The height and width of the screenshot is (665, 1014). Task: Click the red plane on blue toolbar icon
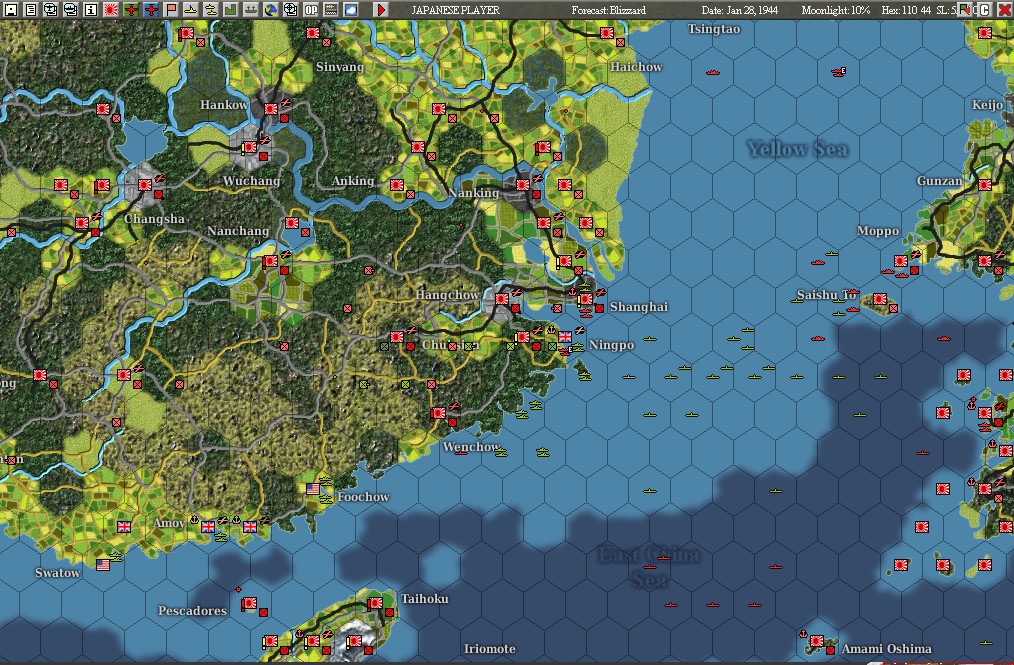151,10
